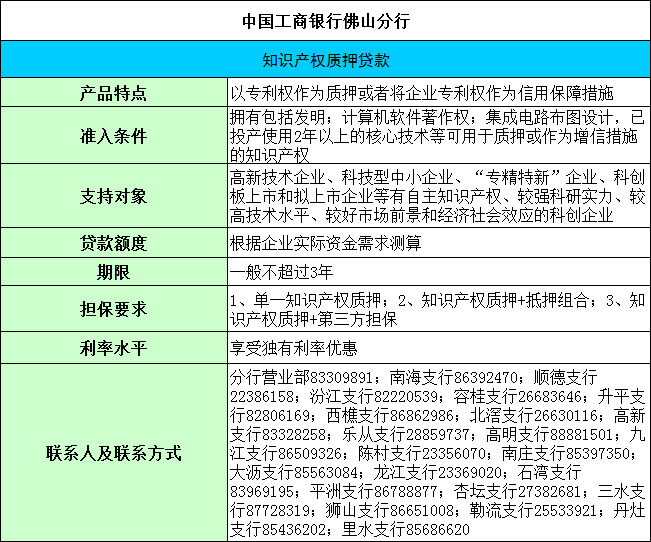
Task: Click the 利率水平 label cell
Action: click(114, 348)
